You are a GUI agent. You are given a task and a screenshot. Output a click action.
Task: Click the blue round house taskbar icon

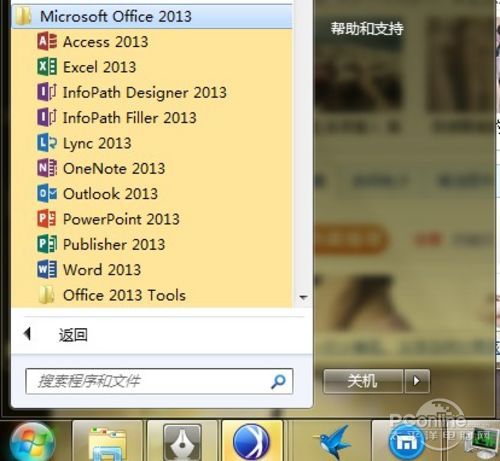point(406,443)
